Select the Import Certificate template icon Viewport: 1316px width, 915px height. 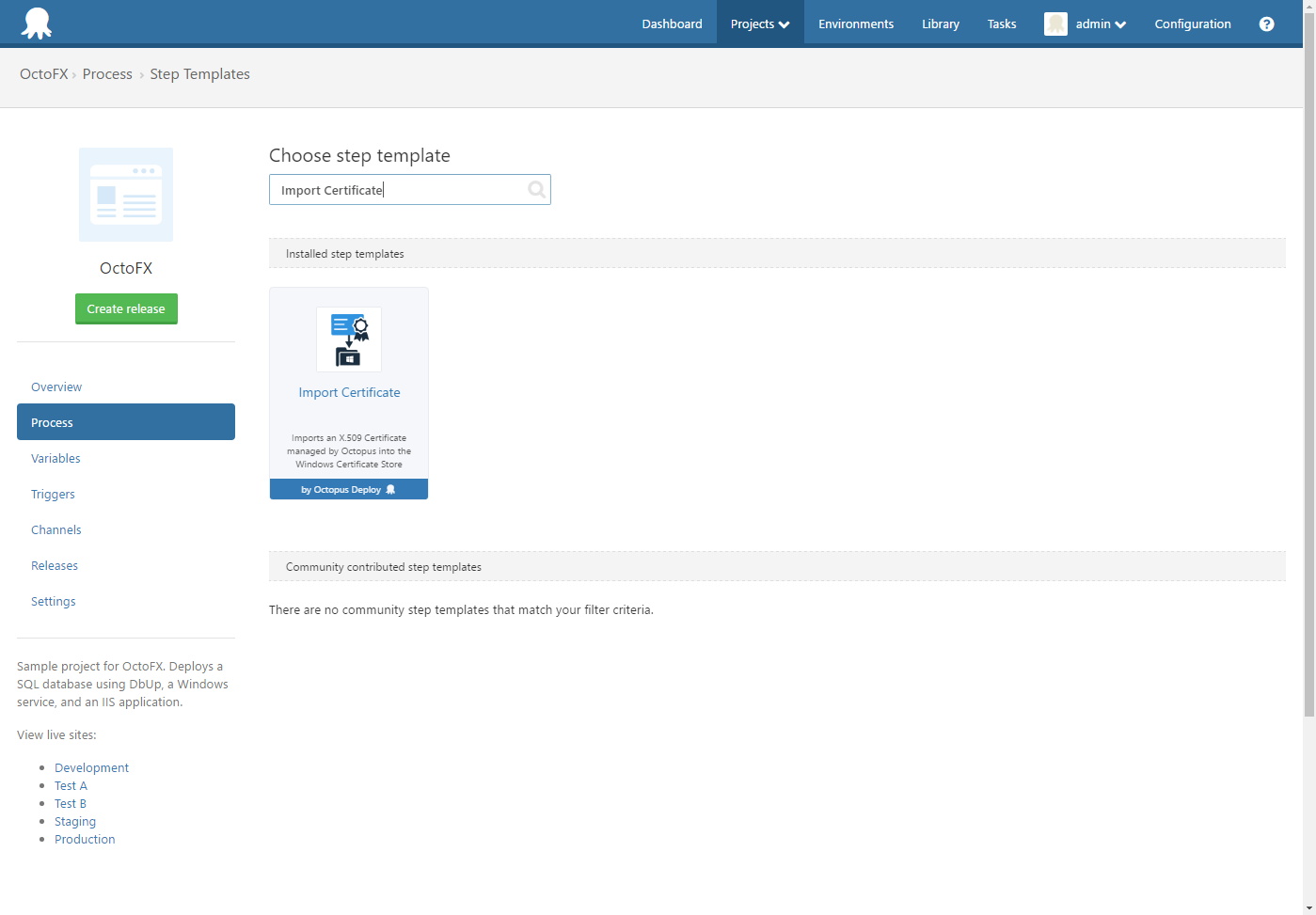coord(349,339)
